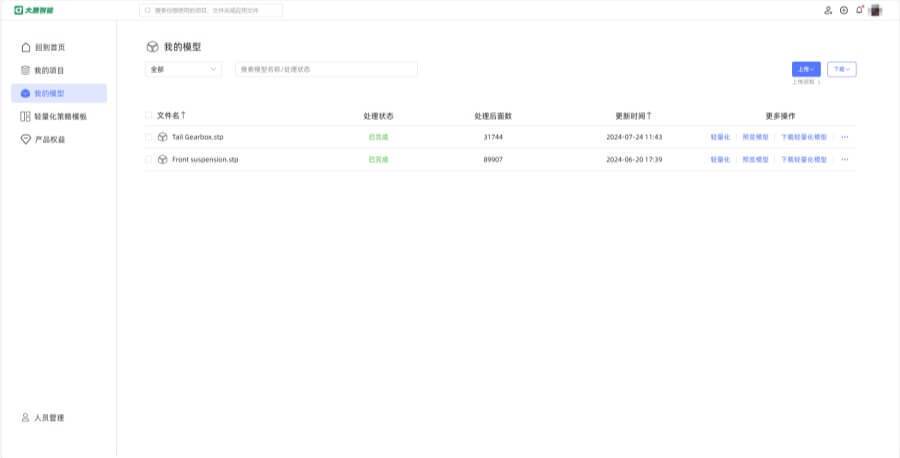Click the user account icon in the top bar

[x=828, y=10]
